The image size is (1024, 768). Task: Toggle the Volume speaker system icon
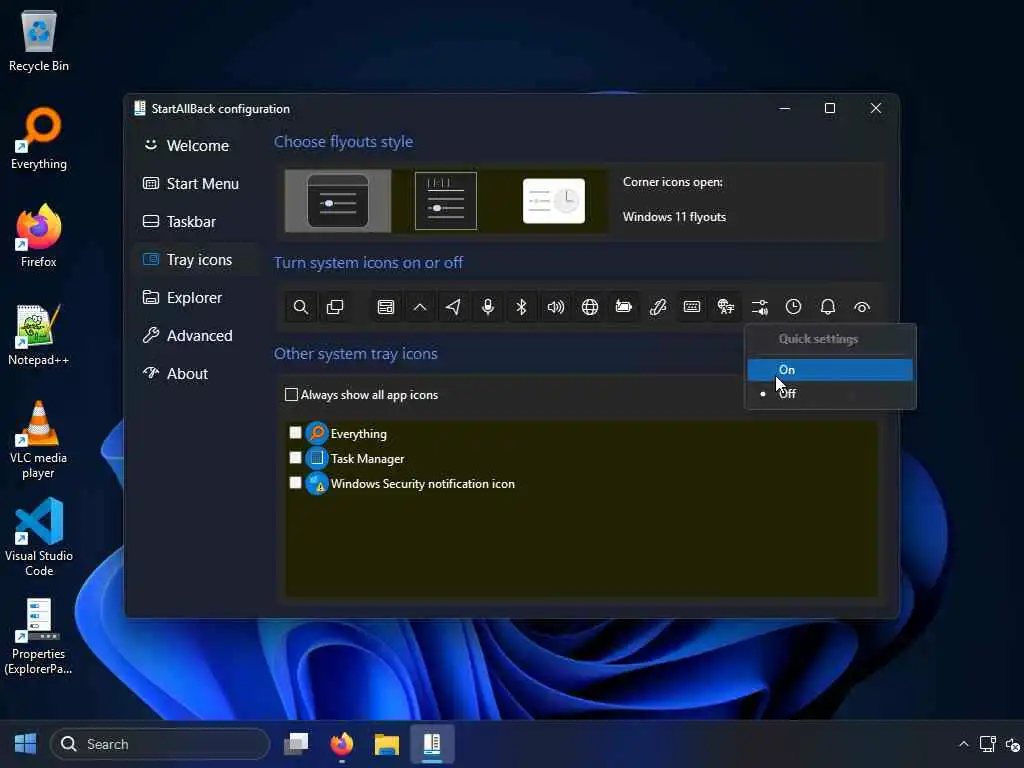pyautogui.click(x=556, y=307)
